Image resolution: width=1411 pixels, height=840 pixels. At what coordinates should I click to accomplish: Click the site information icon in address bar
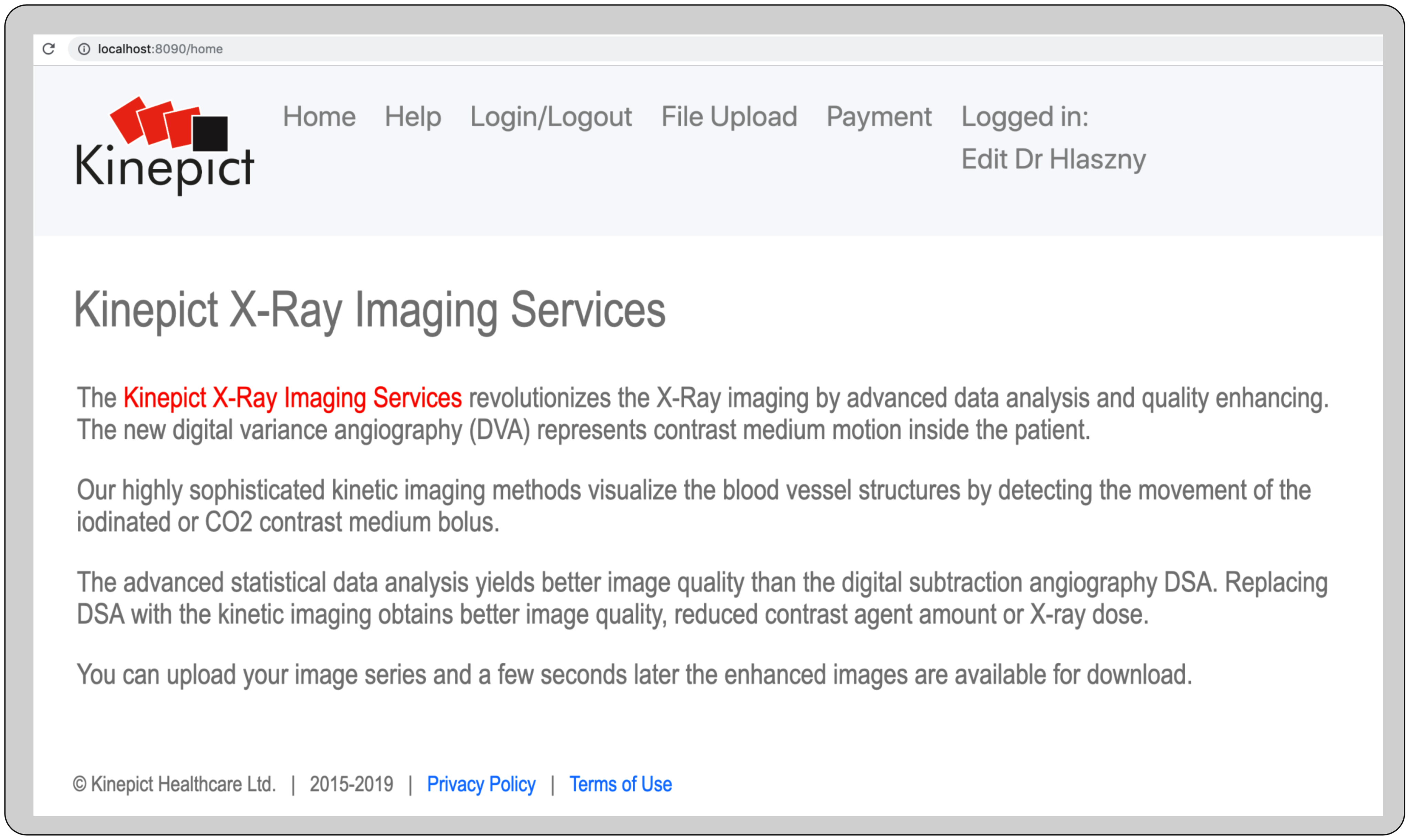click(84, 49)
